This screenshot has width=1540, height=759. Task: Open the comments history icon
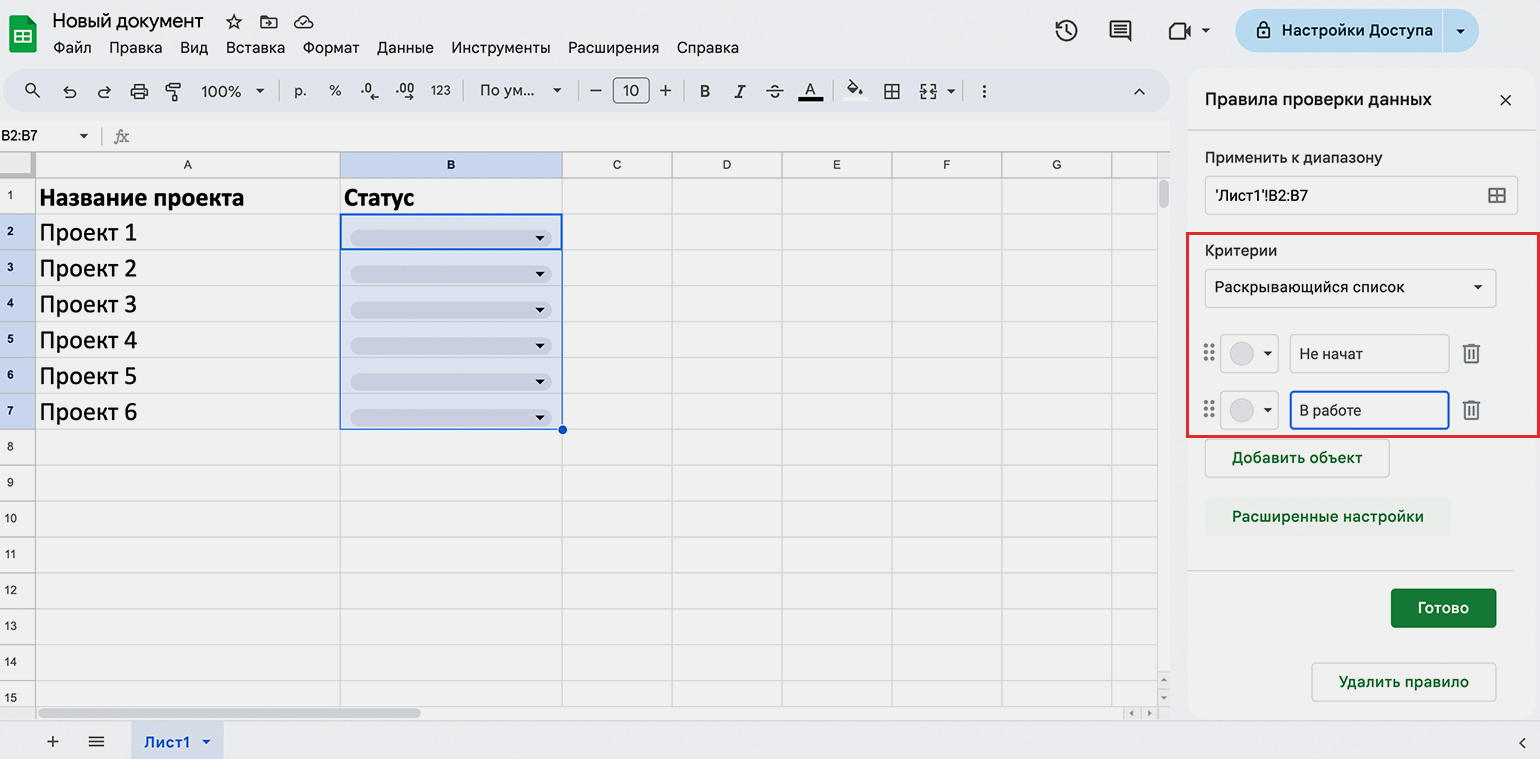[x=1120, y=31]
